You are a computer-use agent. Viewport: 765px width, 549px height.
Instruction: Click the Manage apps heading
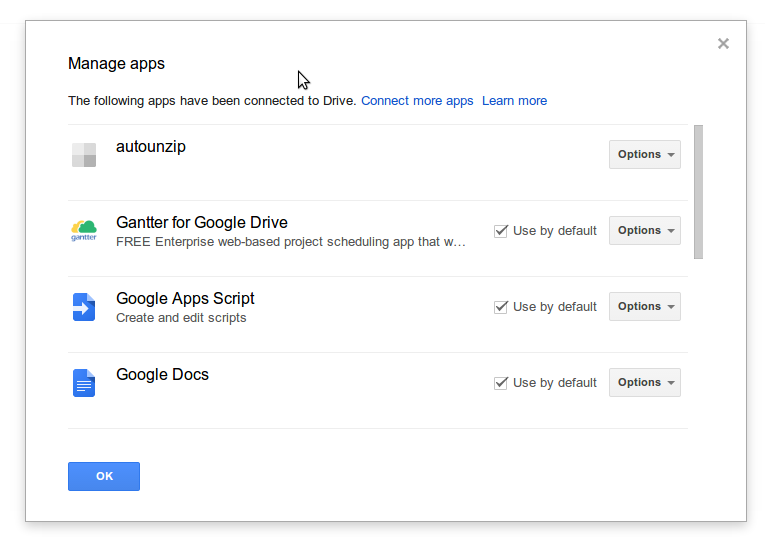pos(117,64)
